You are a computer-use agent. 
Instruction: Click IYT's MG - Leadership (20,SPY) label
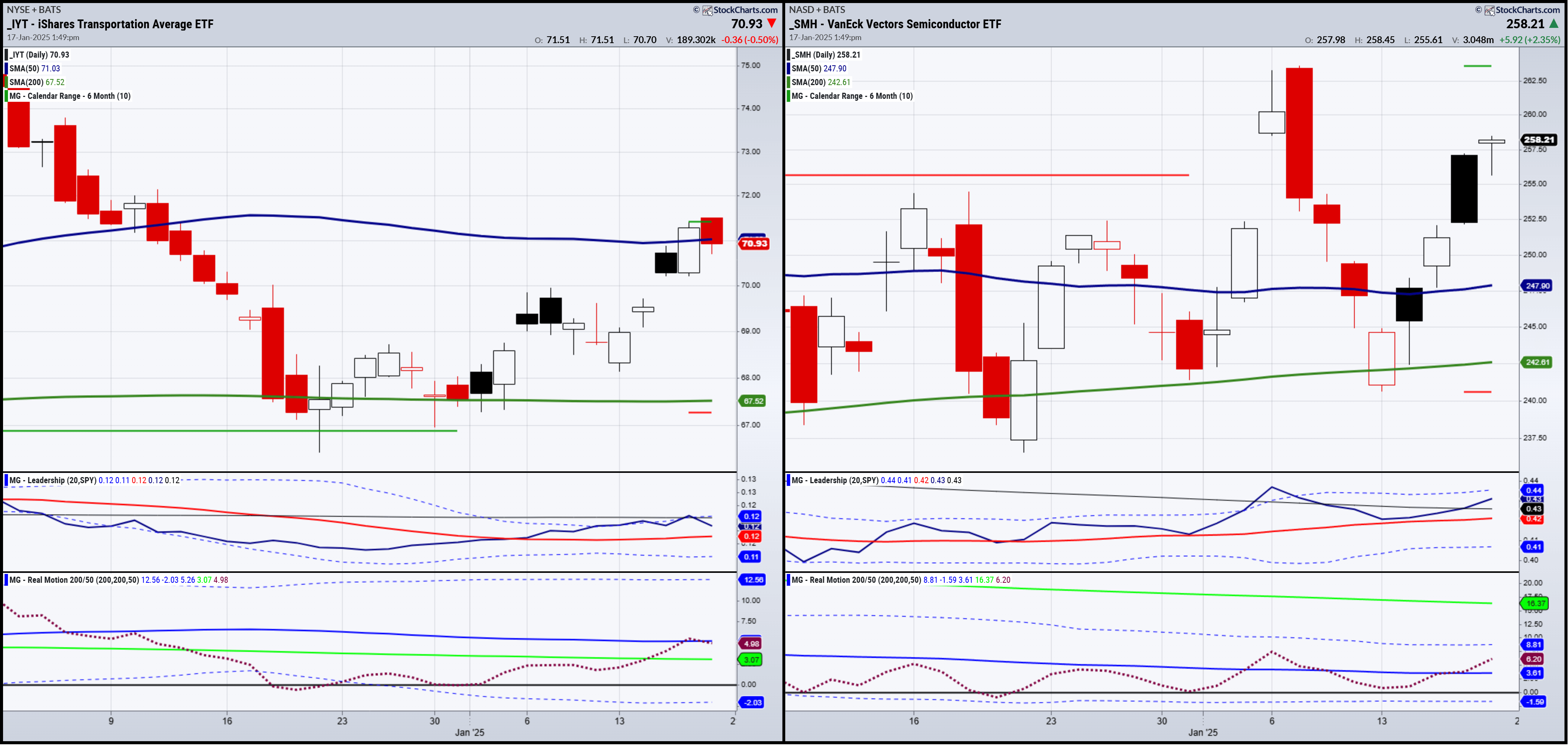pos(53,480)
